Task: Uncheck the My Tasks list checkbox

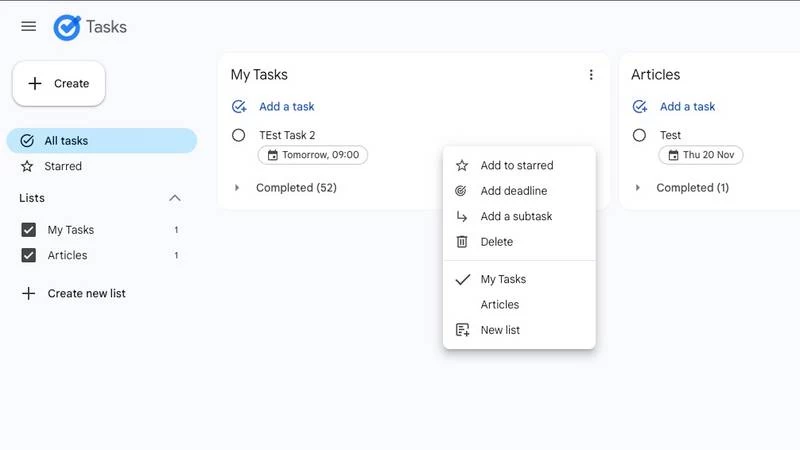Action: click(x=29, y=230)
